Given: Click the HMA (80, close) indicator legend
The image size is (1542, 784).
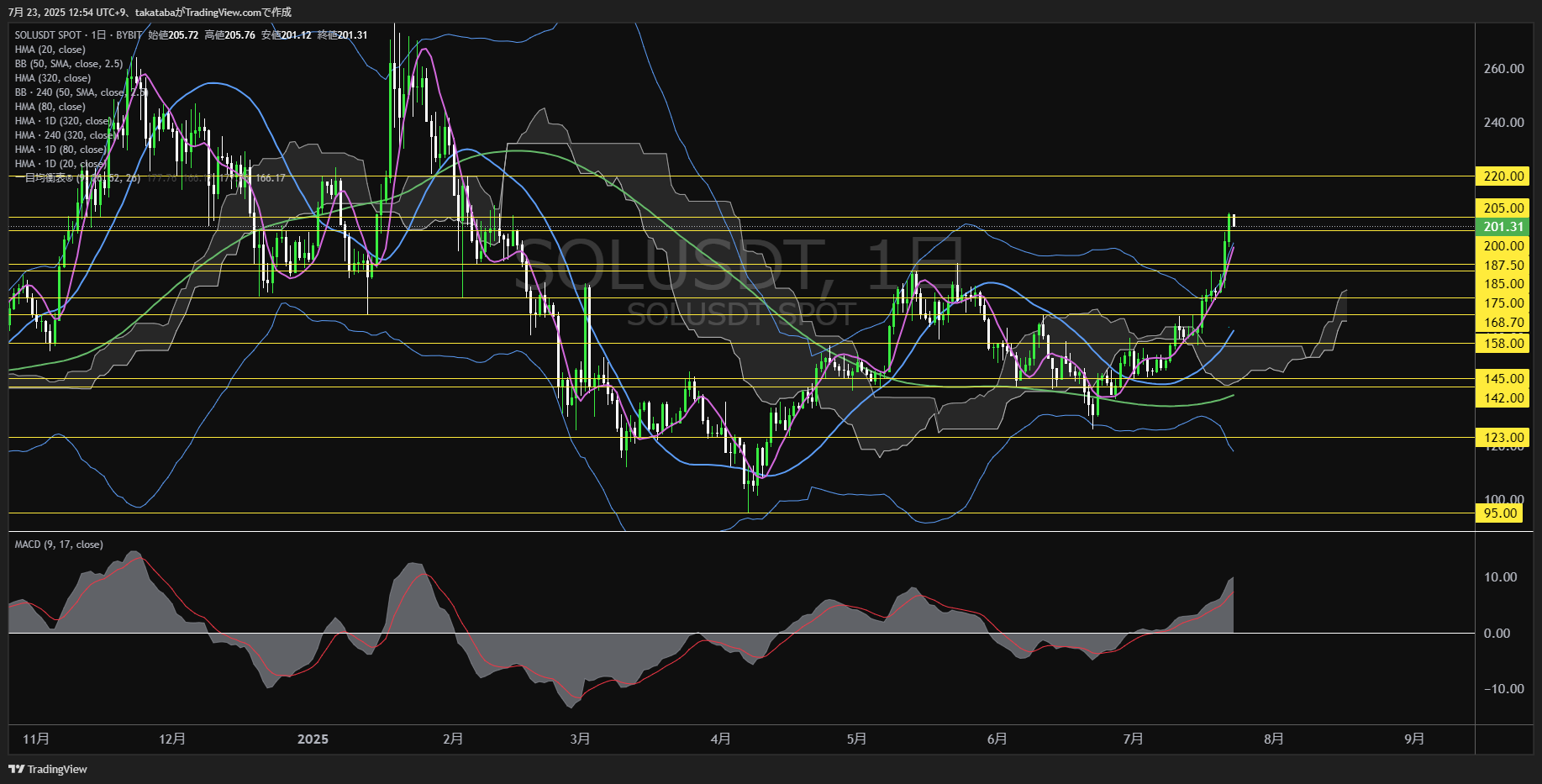Looking at the screenshot, I should (50, 107).
